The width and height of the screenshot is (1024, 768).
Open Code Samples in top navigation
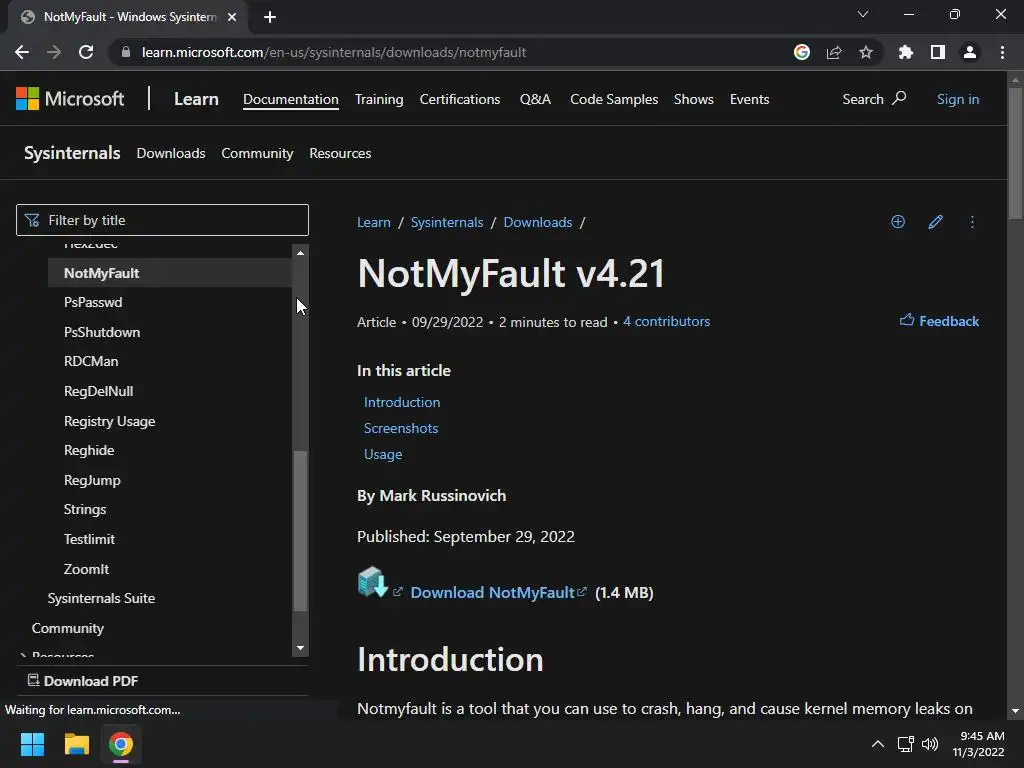click(x=614, y=99)
